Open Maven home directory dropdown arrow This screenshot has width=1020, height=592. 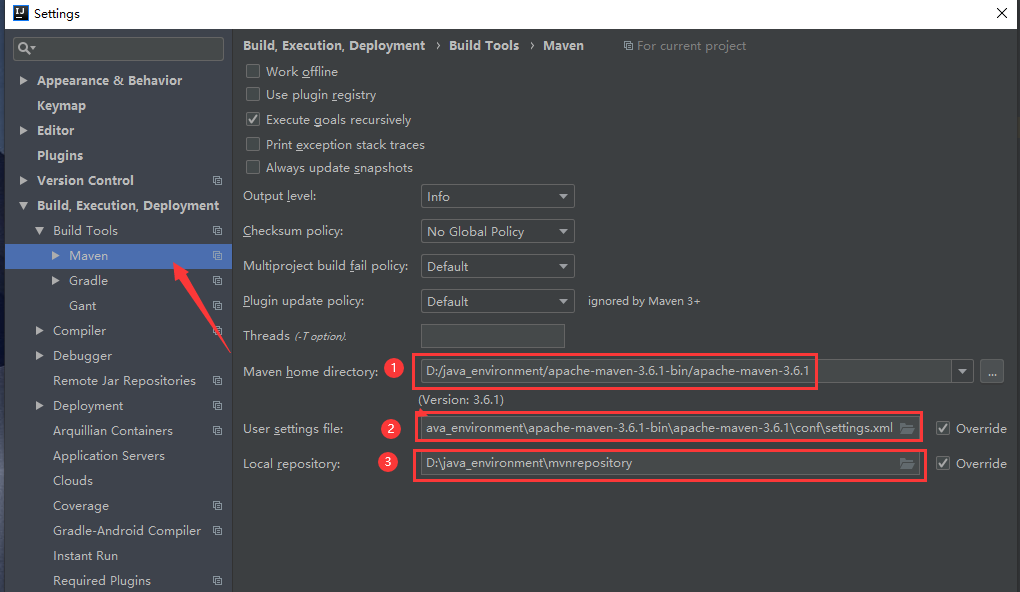(x=962, y=371)
